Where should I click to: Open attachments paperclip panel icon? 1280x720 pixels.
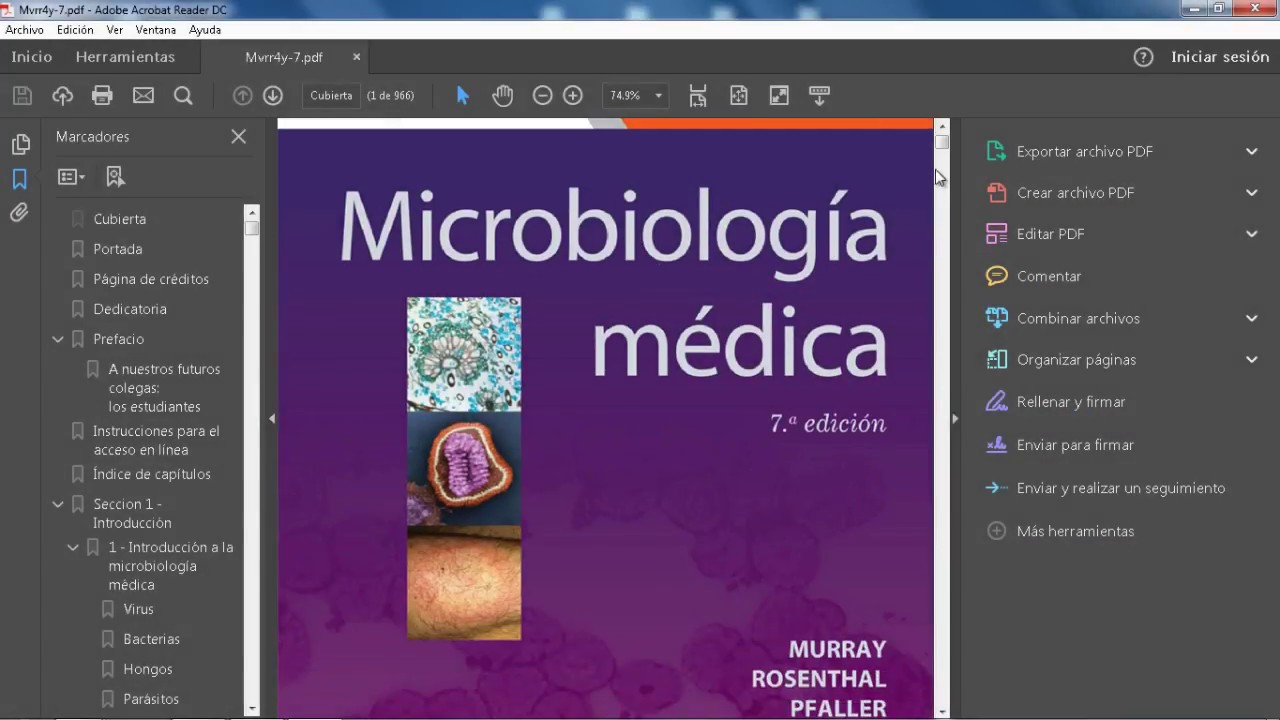19,212
